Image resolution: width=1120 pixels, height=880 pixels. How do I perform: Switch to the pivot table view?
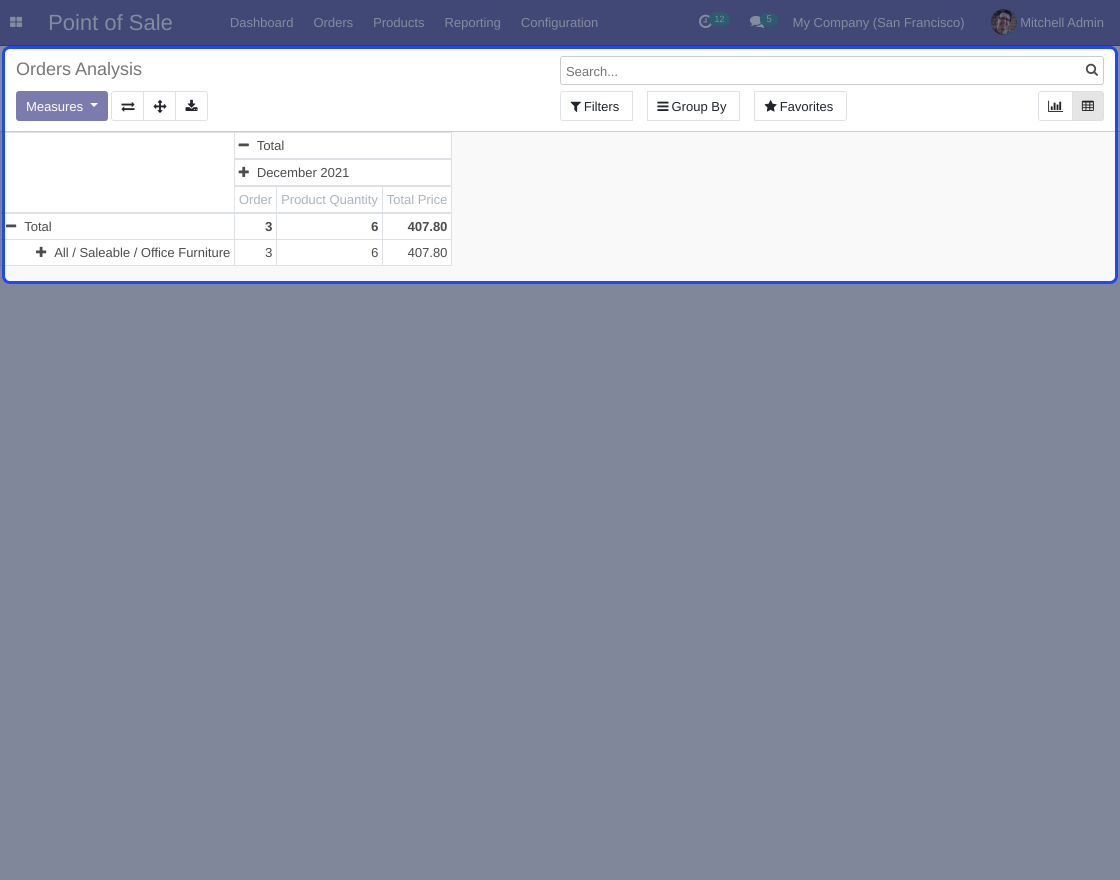click(1088, 106)
